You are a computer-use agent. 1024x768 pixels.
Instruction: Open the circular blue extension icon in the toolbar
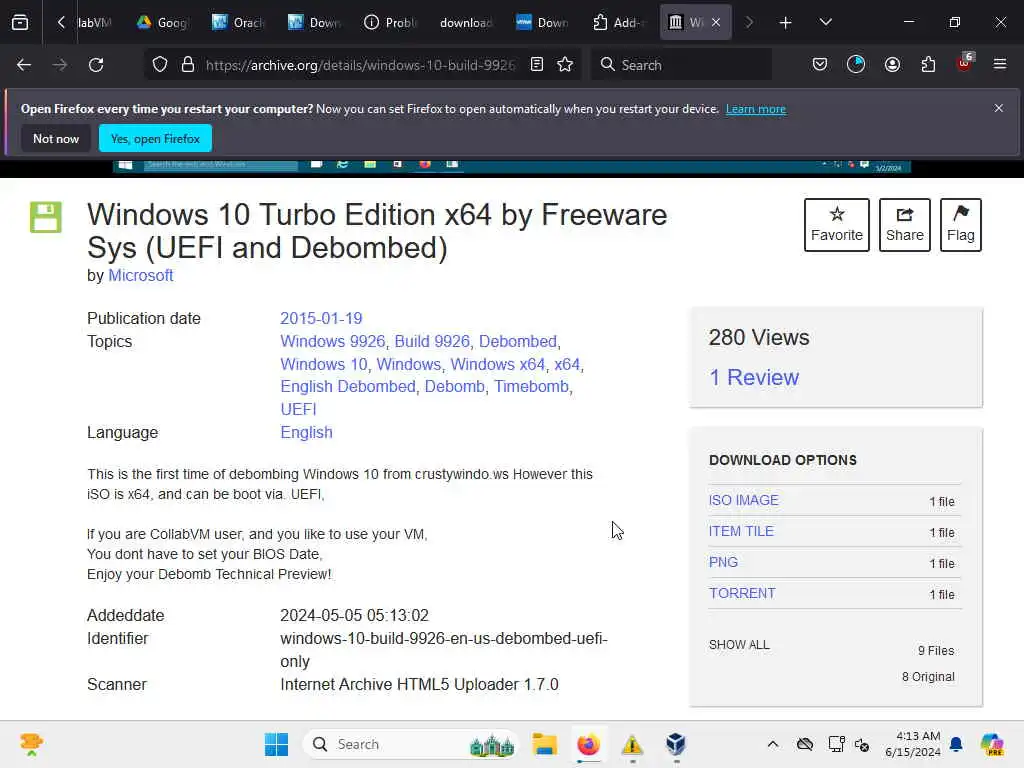[x=856, y=65]
